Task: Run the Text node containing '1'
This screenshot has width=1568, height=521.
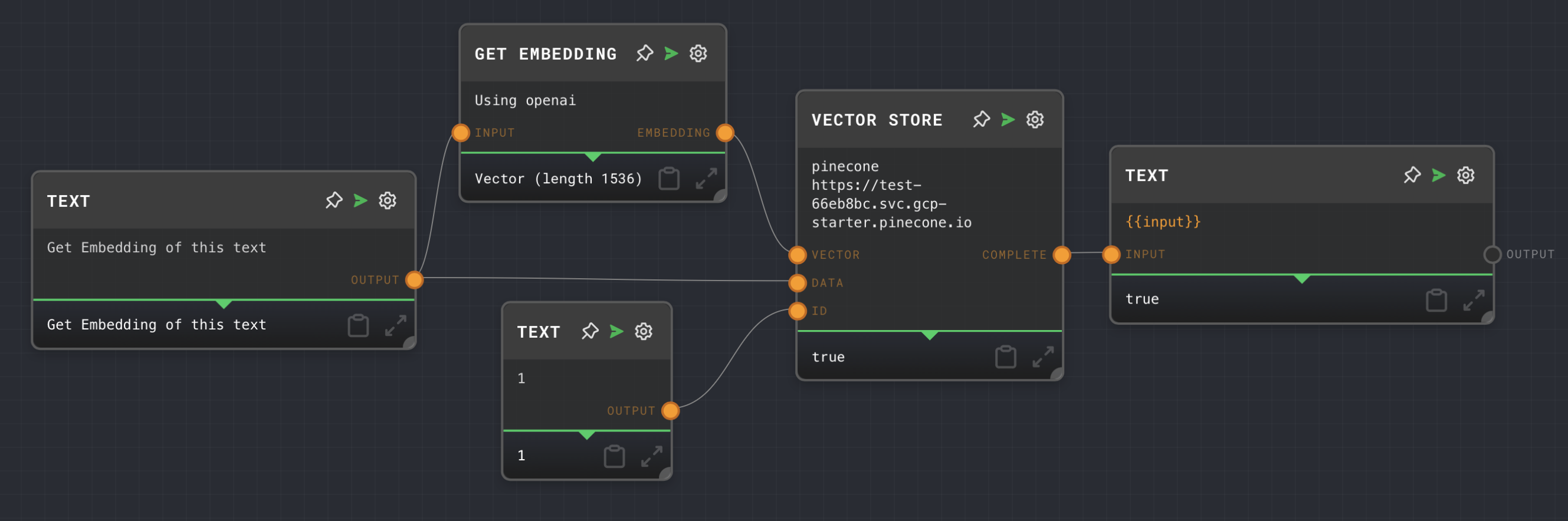Action: tap(617, 331)
